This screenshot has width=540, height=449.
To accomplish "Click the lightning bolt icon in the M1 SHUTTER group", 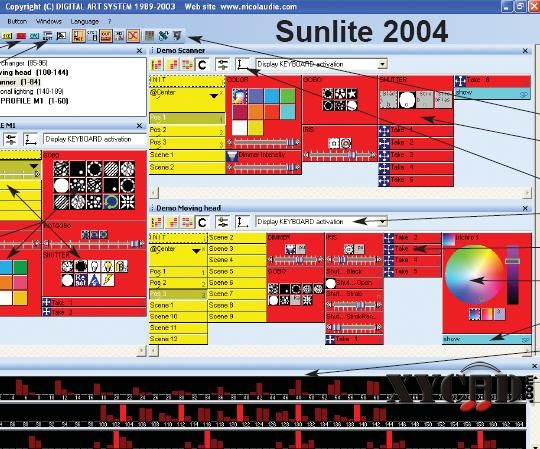I will [108, 280].
